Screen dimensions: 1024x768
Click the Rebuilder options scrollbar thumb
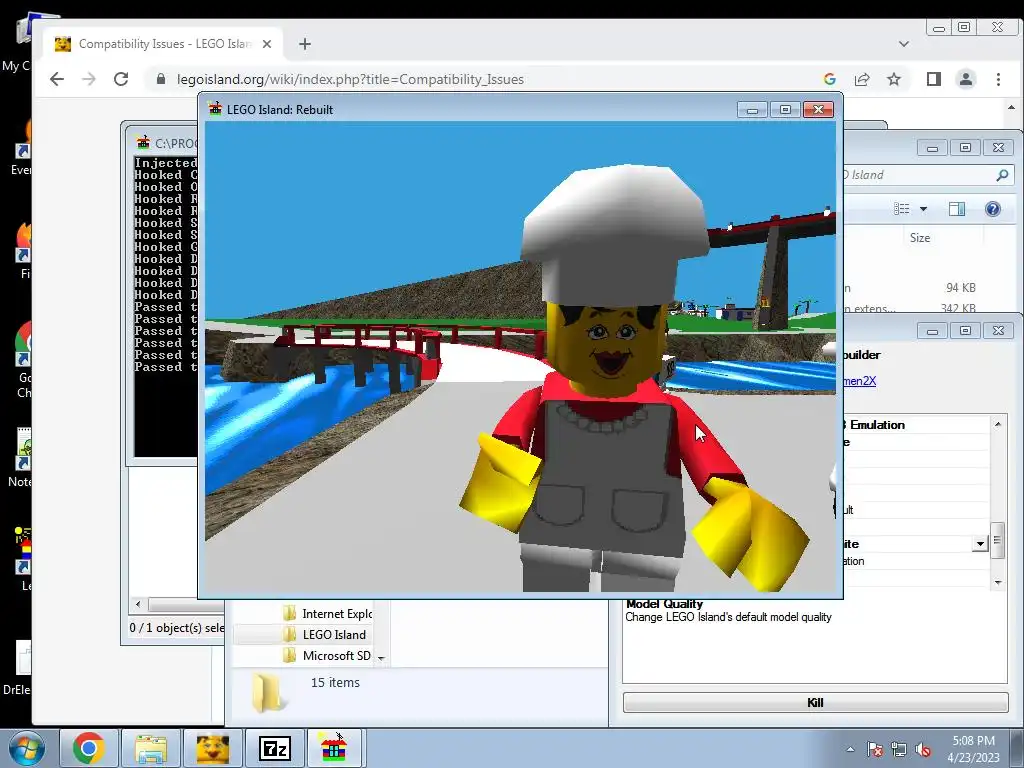[x=997, y=539]
